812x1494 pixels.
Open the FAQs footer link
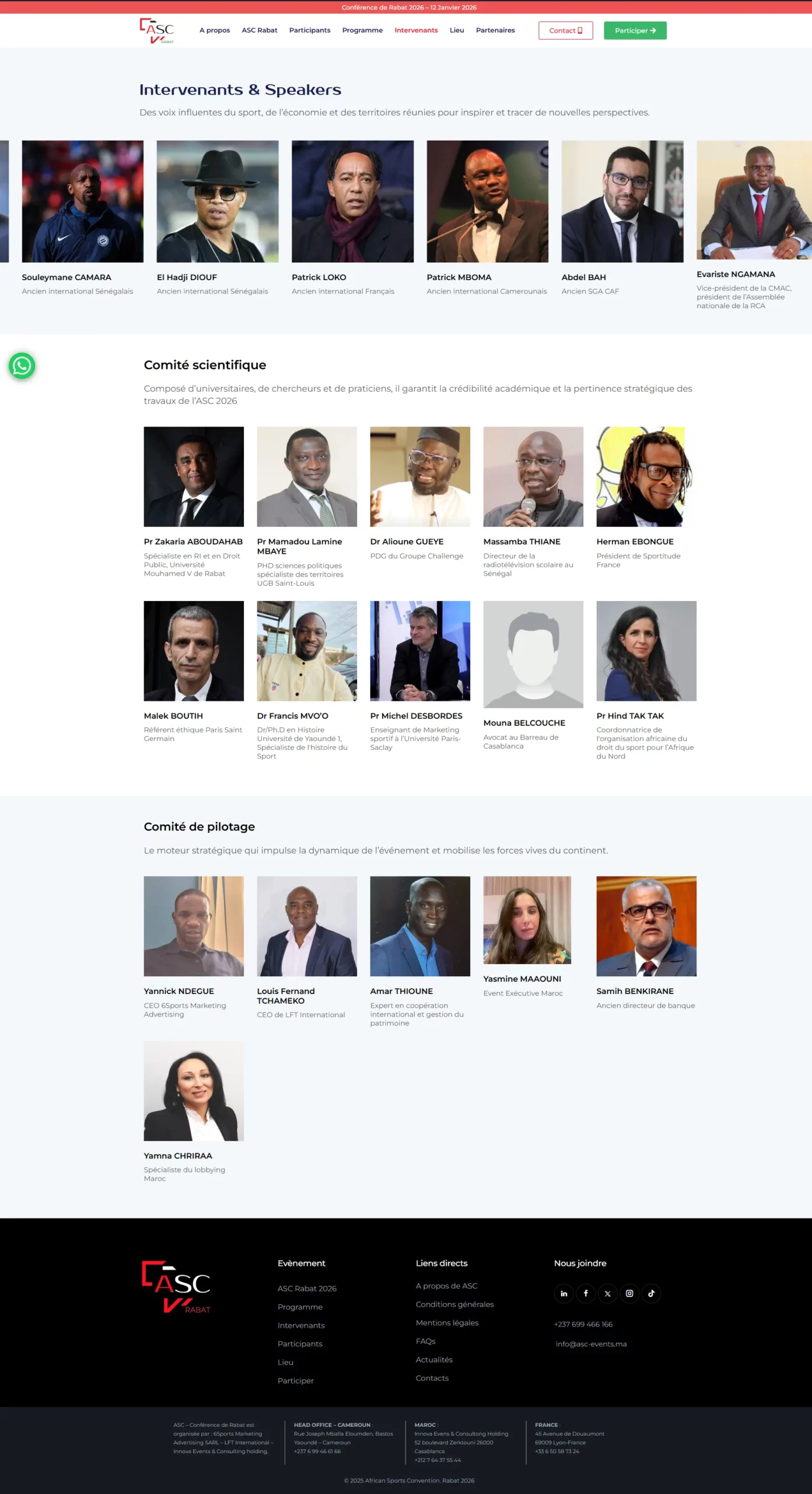pos(425,1341)
